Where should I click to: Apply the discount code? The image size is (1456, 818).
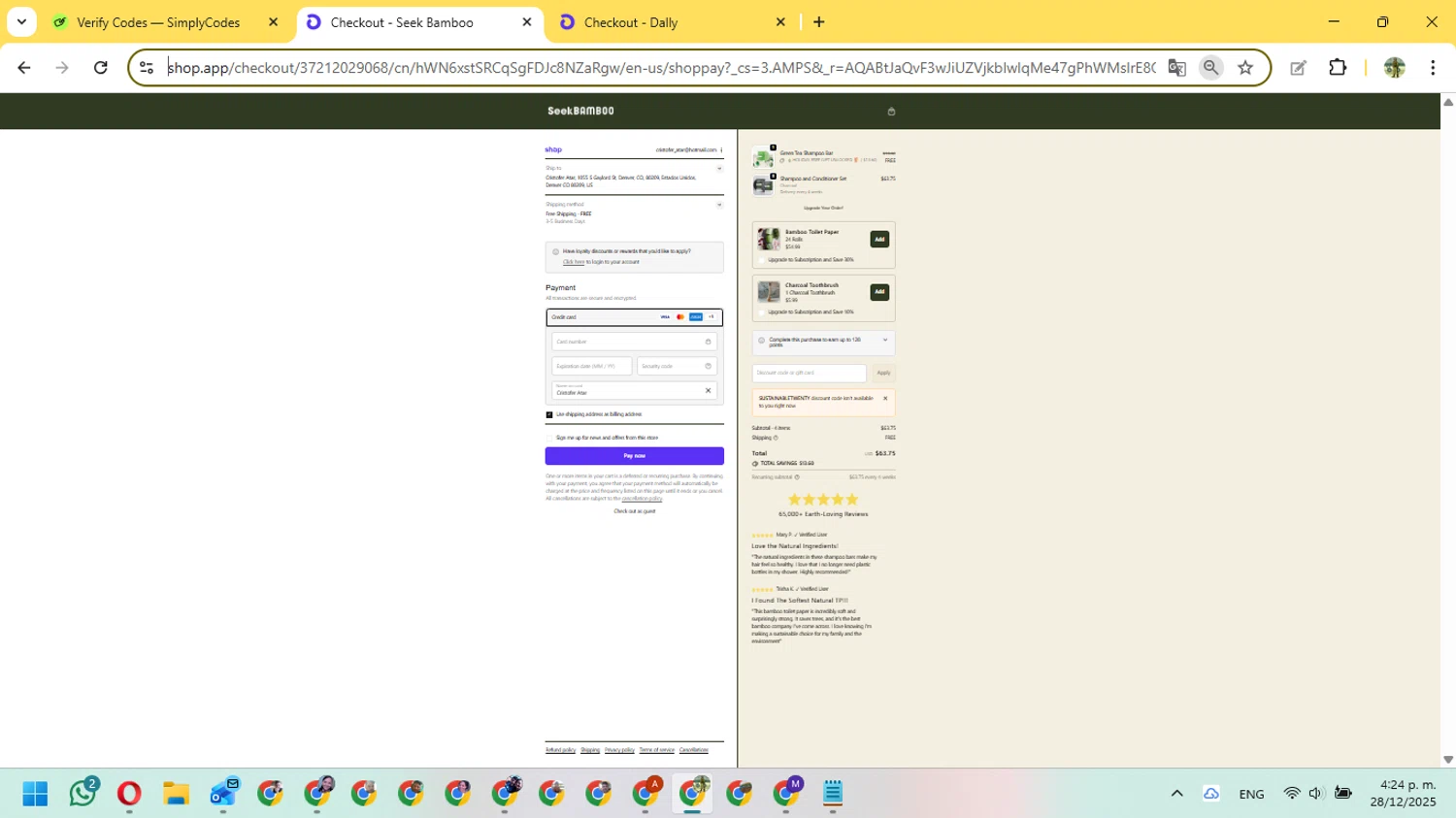click(883, 373)
